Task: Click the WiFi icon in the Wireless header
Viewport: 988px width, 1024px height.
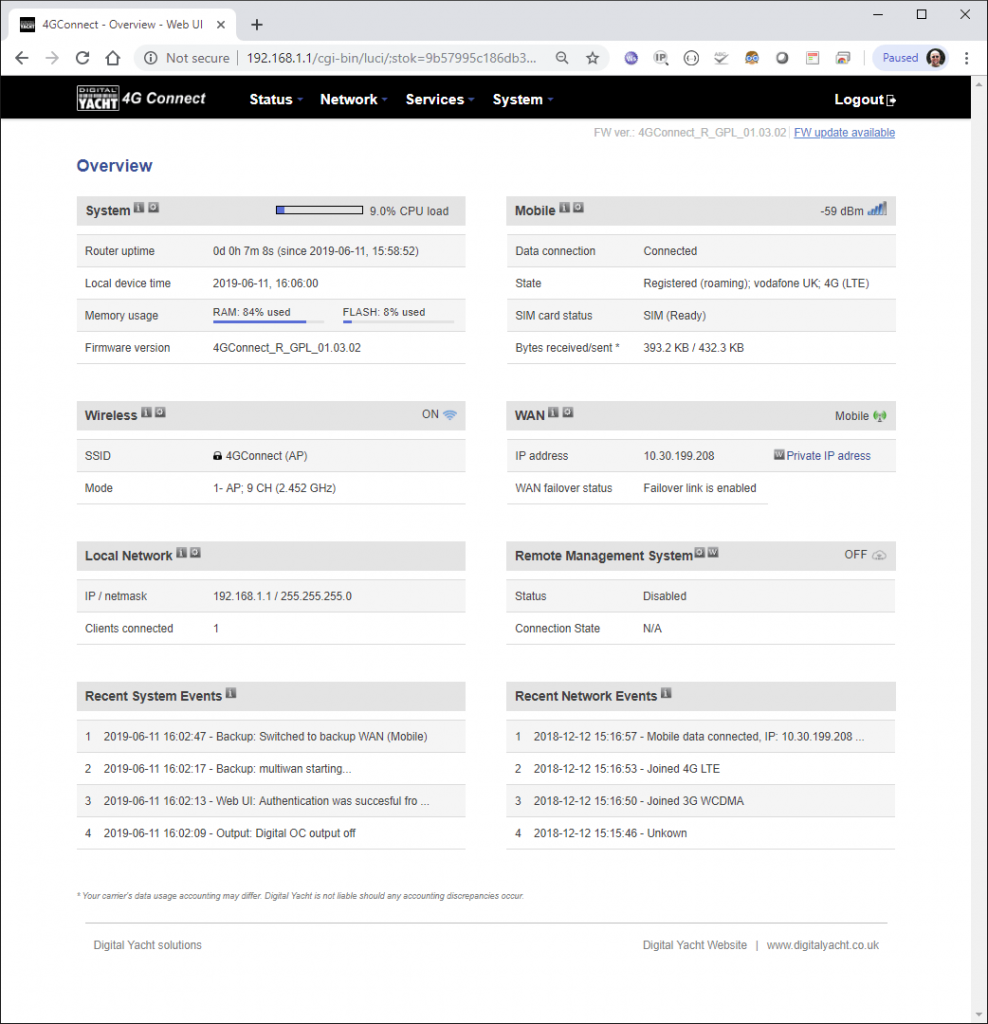Action: (x=450, y=414)
